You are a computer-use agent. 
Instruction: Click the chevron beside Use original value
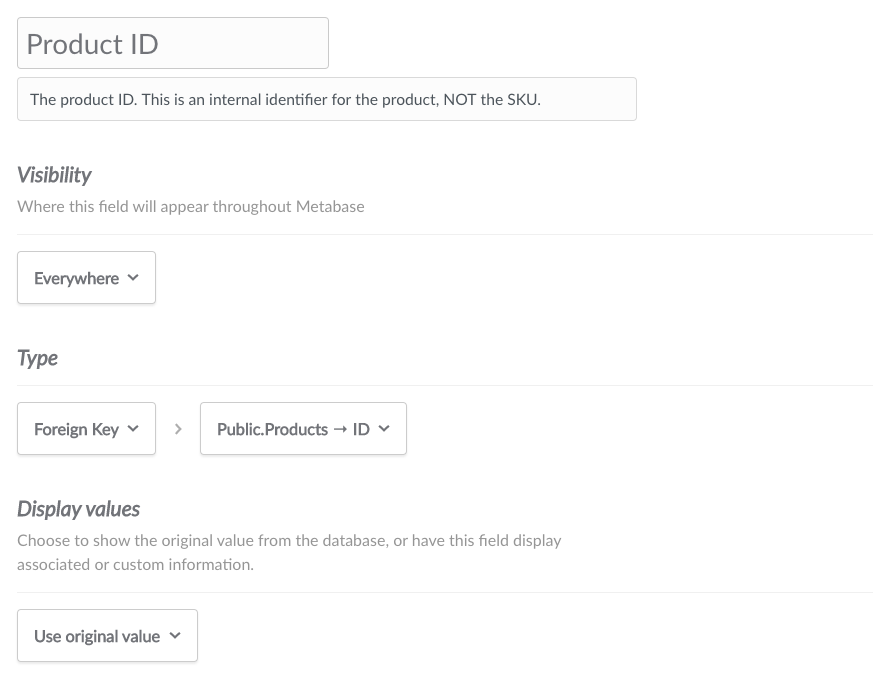coord(175,636)
